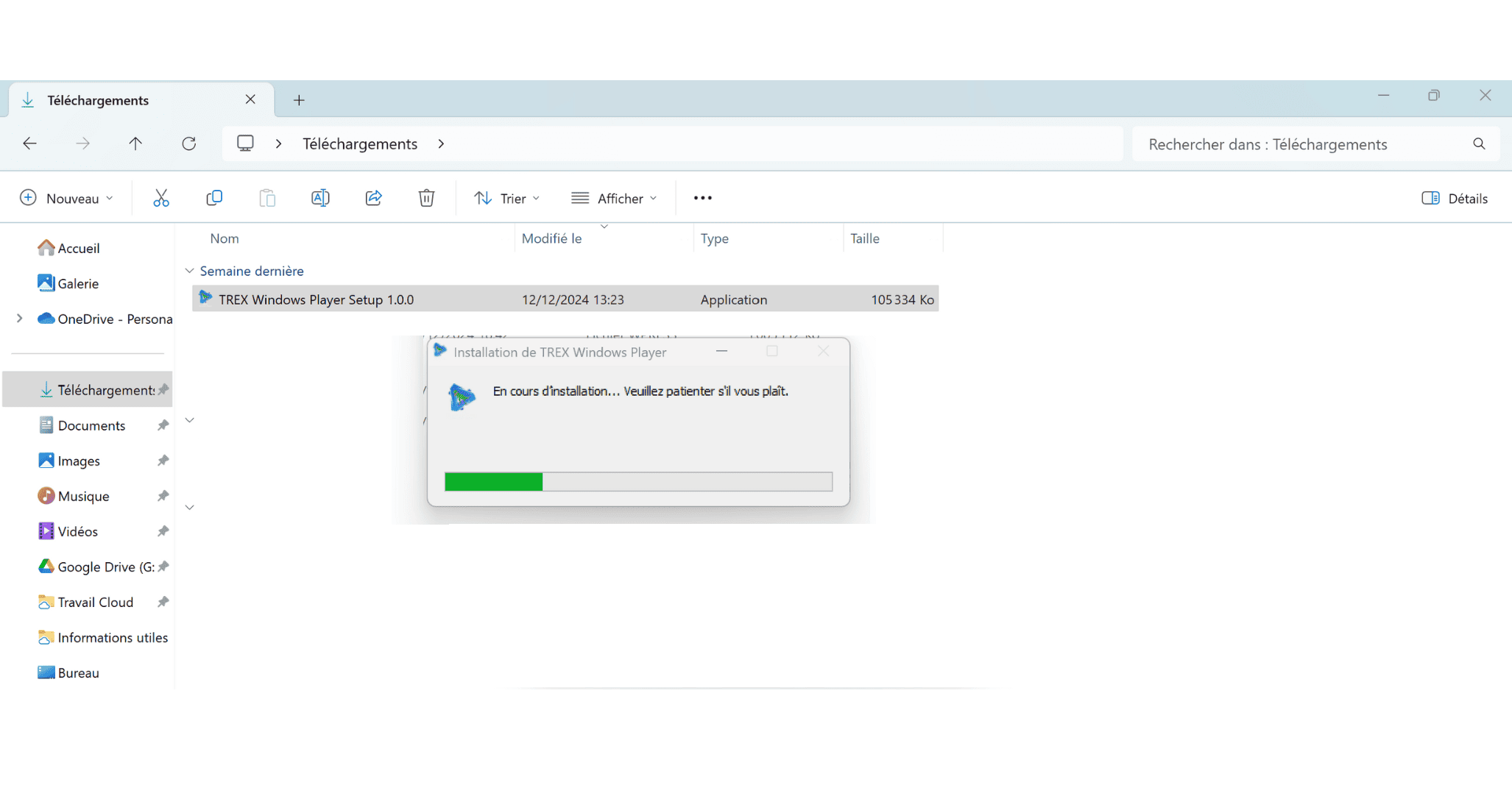The width and height of the screenshot is (1512, 802).
Task: Click the Cut scissors icon
Action: coord(160,198)
